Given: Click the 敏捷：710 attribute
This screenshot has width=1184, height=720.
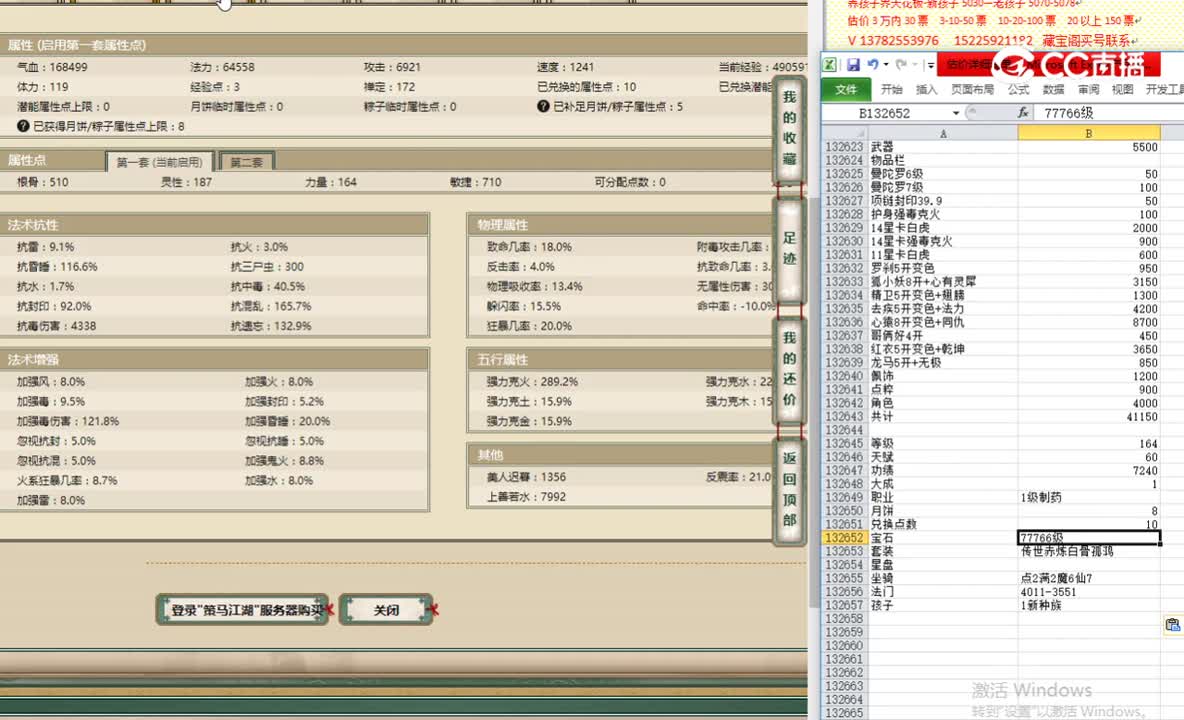Looking at the screenshot, I should click(476, 182).
